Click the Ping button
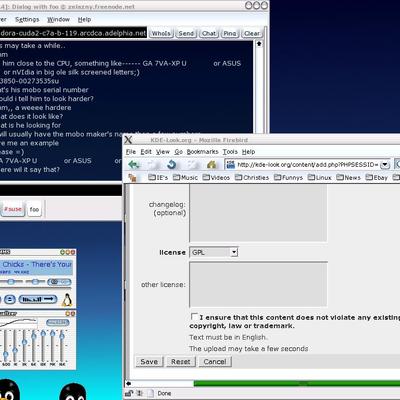 coord(230,33)
